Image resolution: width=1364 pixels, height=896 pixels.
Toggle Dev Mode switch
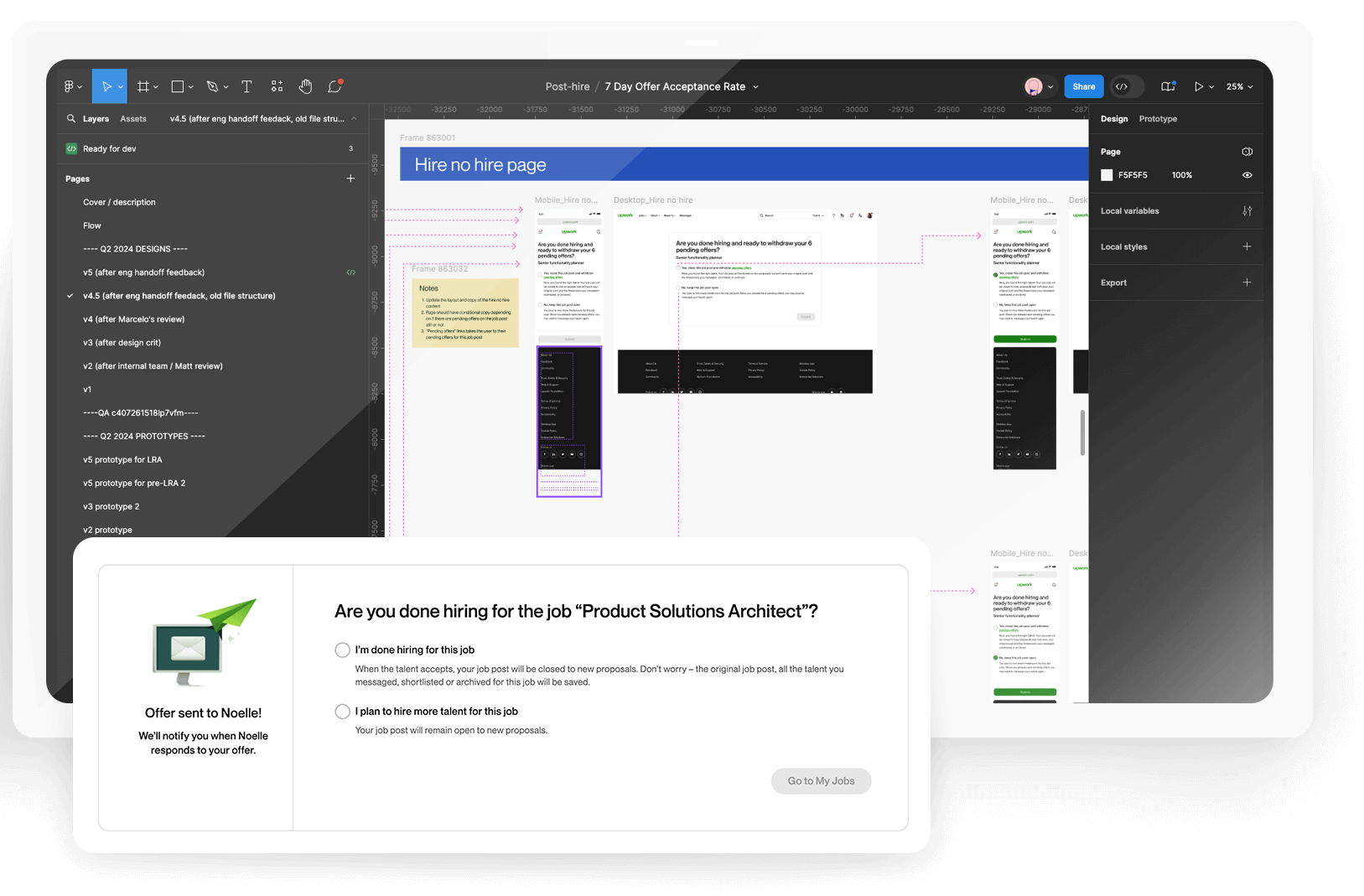[1126, 86]
